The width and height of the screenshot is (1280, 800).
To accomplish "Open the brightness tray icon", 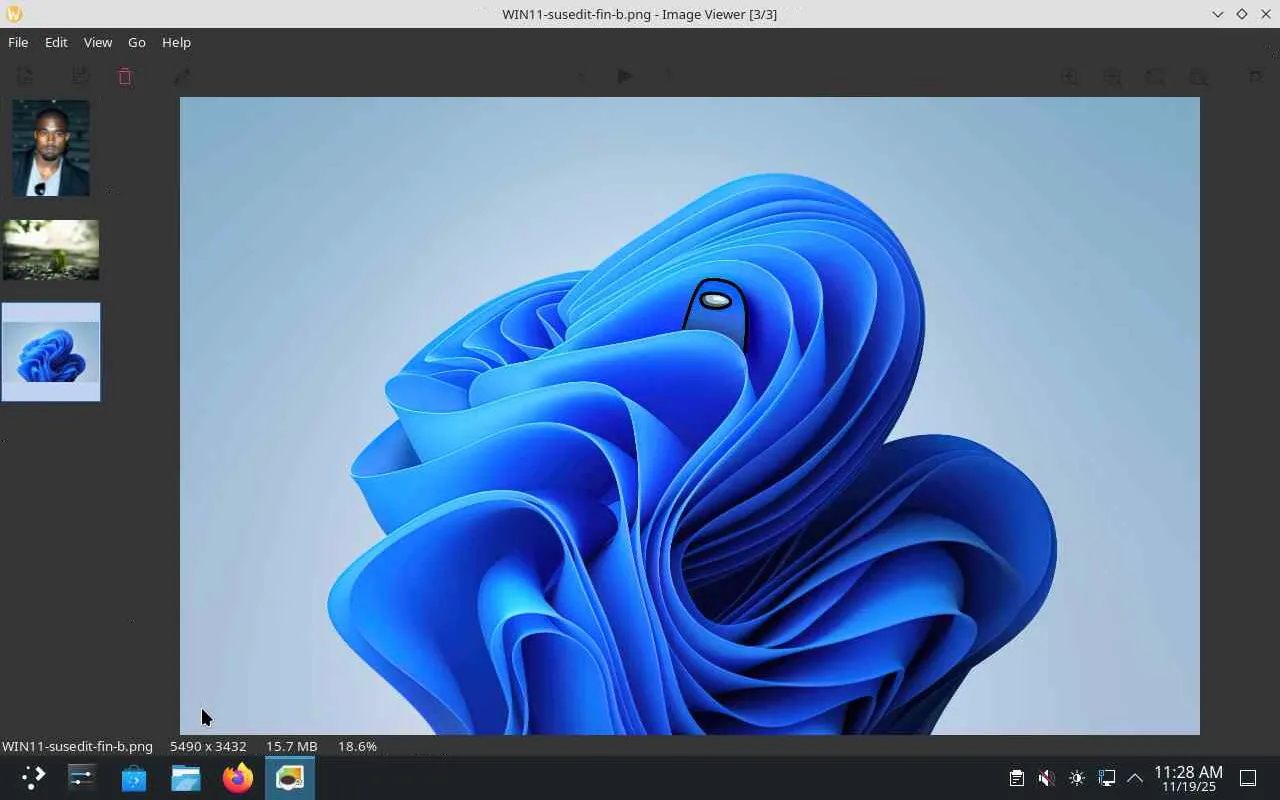I will tap(1076, 778).
